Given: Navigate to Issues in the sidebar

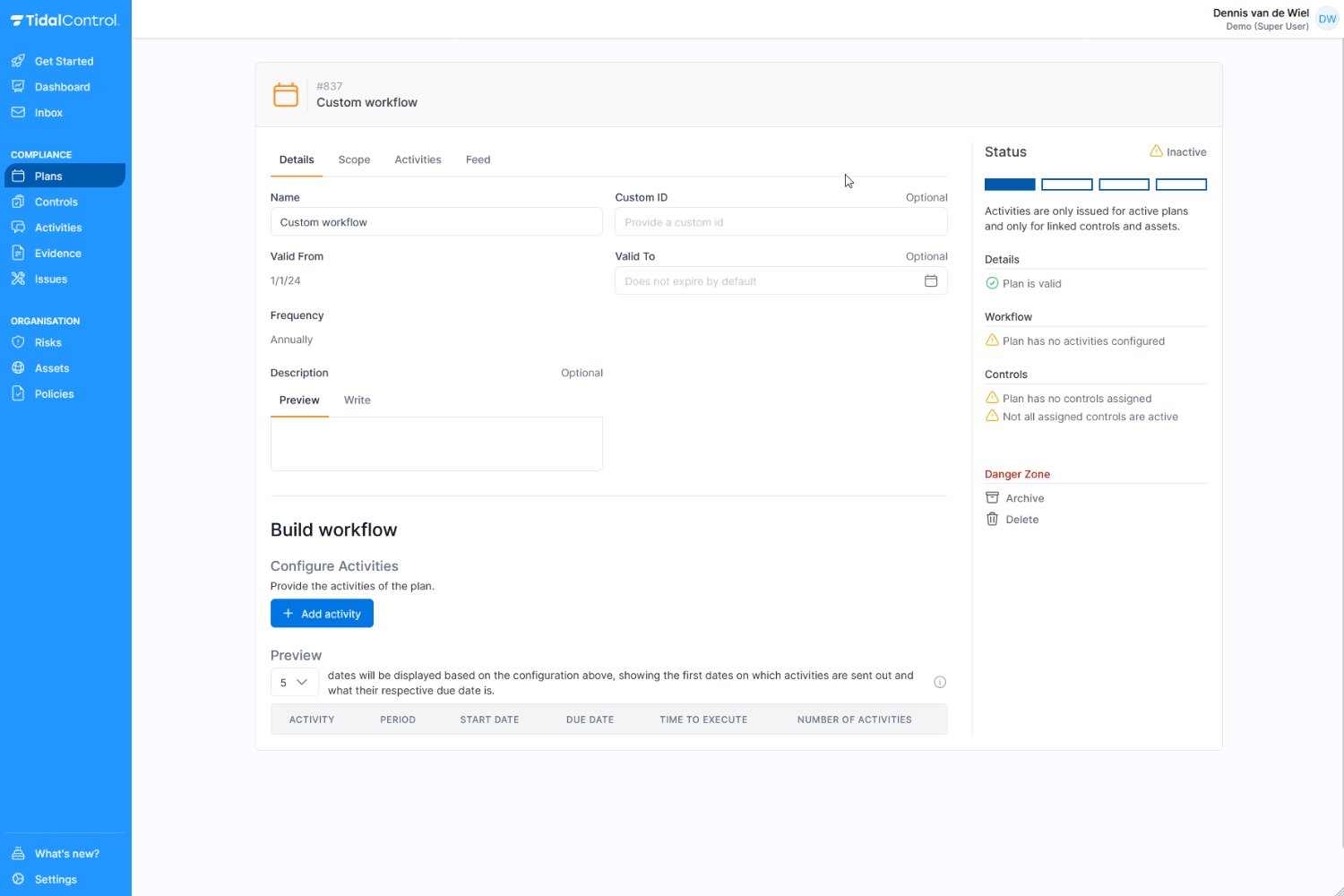Looking at the screenshot, I should tap(52, 279).
